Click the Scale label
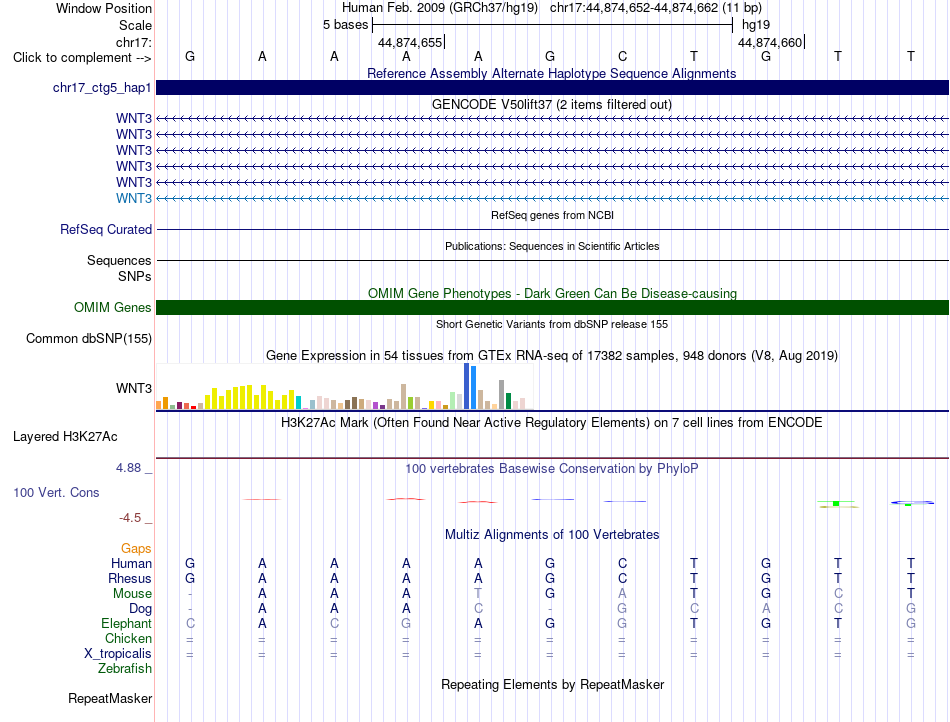This screenshot has height=722, width=950. tap(135, 25)
